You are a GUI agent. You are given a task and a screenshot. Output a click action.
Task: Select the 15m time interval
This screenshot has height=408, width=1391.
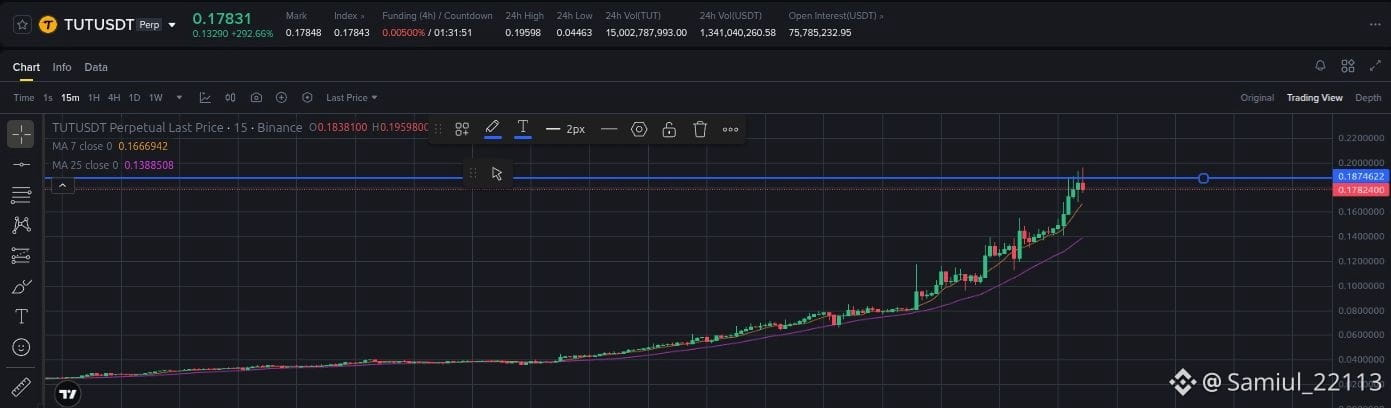pyautogui.click(x=70, y=98)
